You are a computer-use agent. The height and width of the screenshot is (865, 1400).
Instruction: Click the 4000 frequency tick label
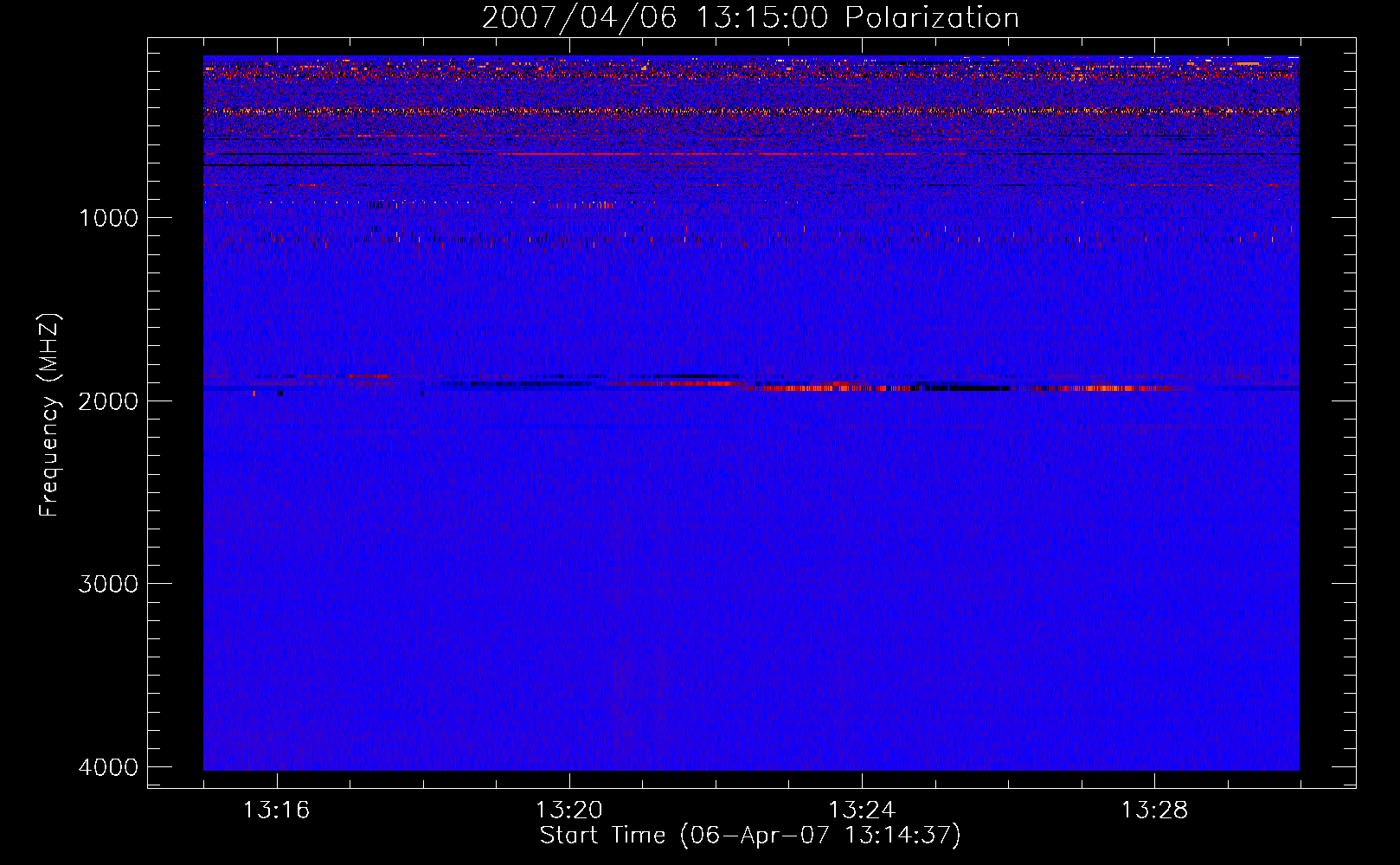coord(108,767)
